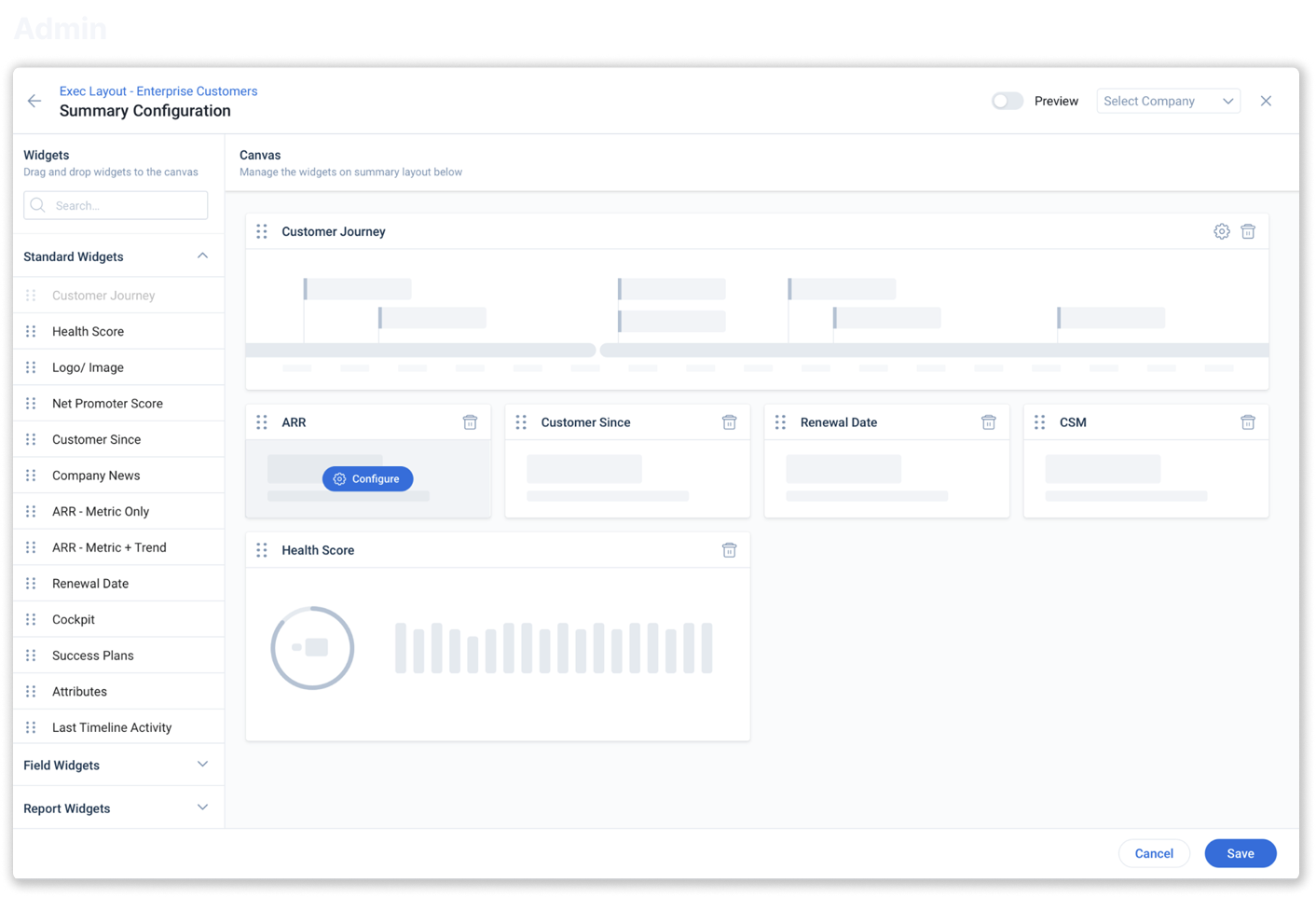The image size is (1316, 897).
Task: Save the summary configuration
Action: click(x=1240, y=853)
